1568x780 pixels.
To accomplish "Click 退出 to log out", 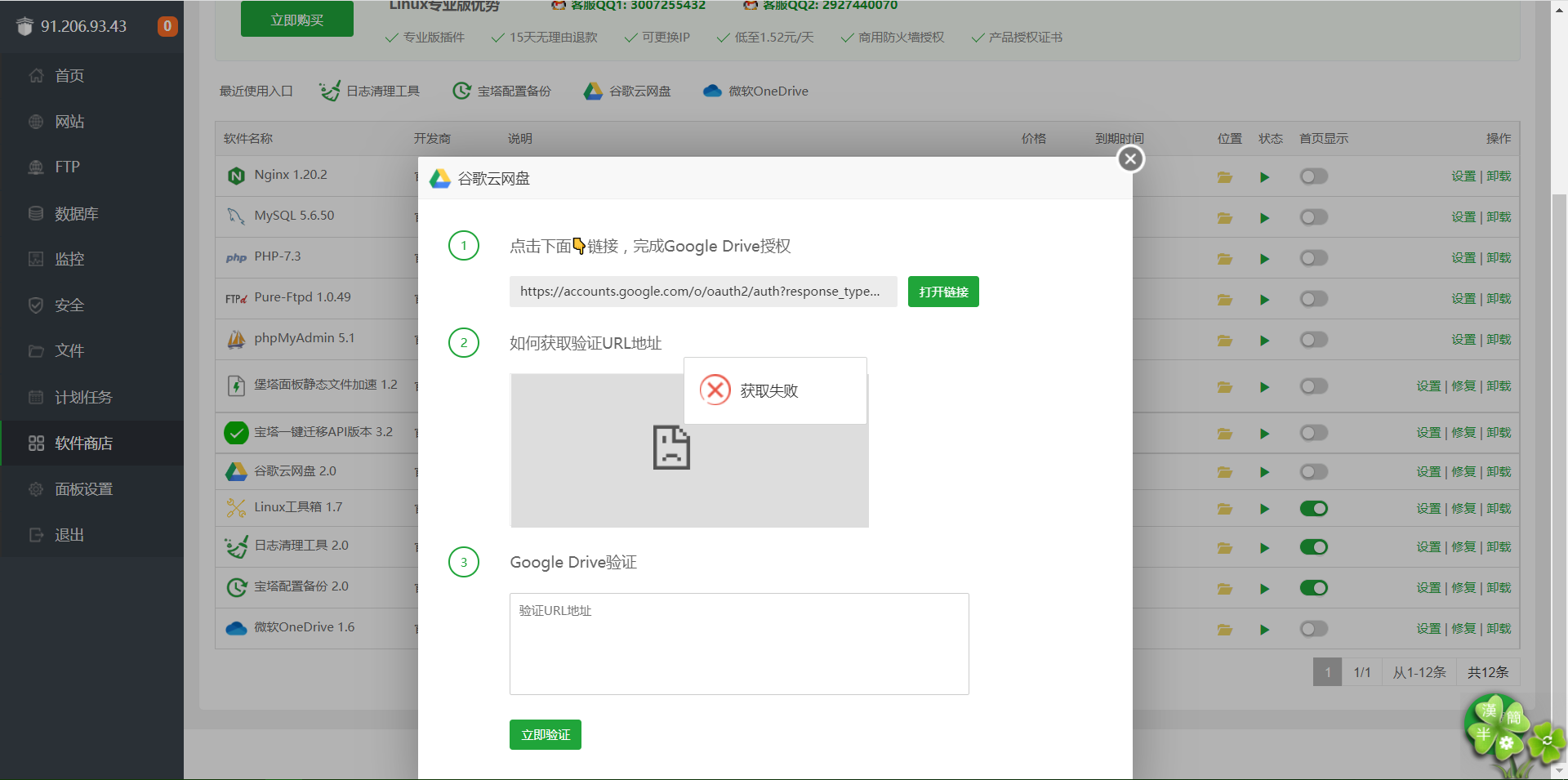I will click(x=69, y=534).
